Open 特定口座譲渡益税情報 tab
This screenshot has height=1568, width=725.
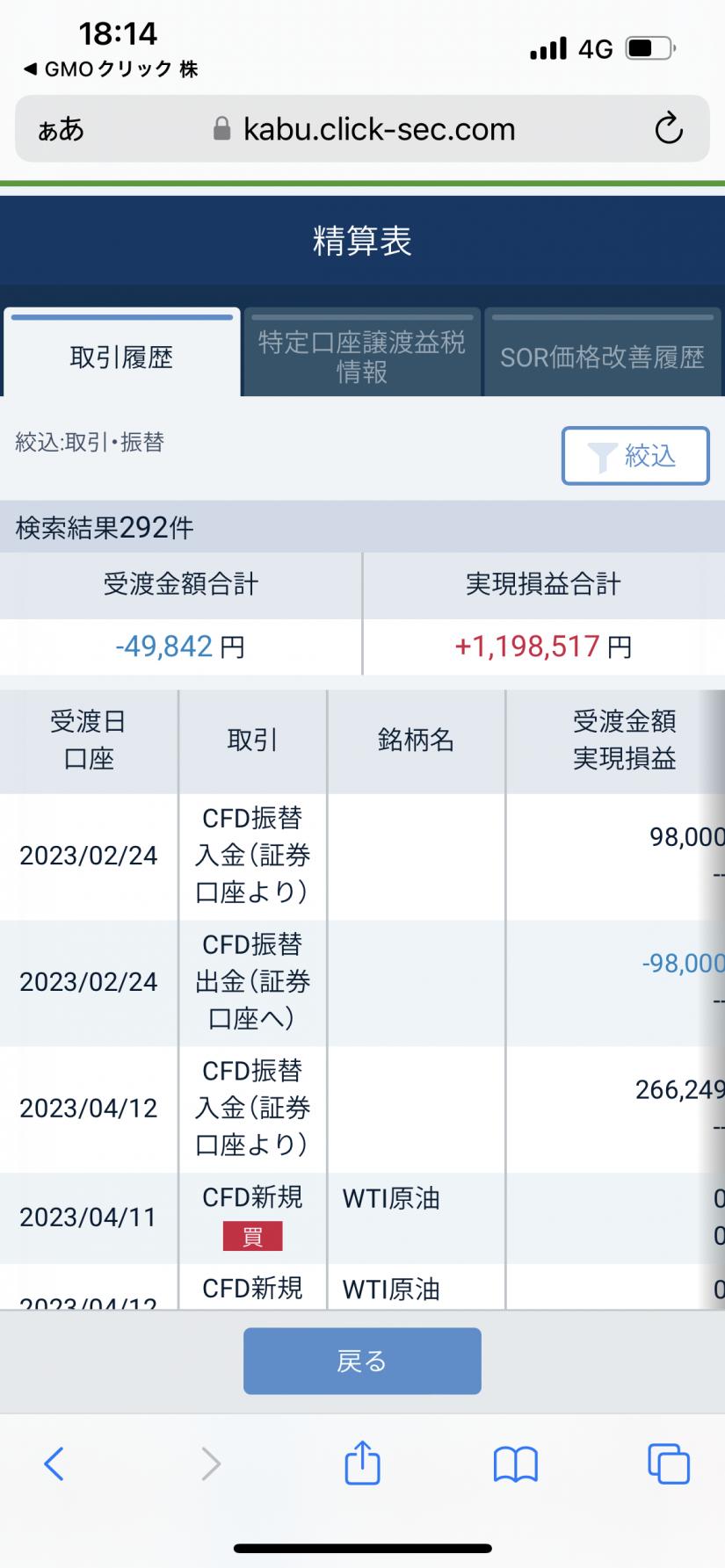click(x=362, y=357)
